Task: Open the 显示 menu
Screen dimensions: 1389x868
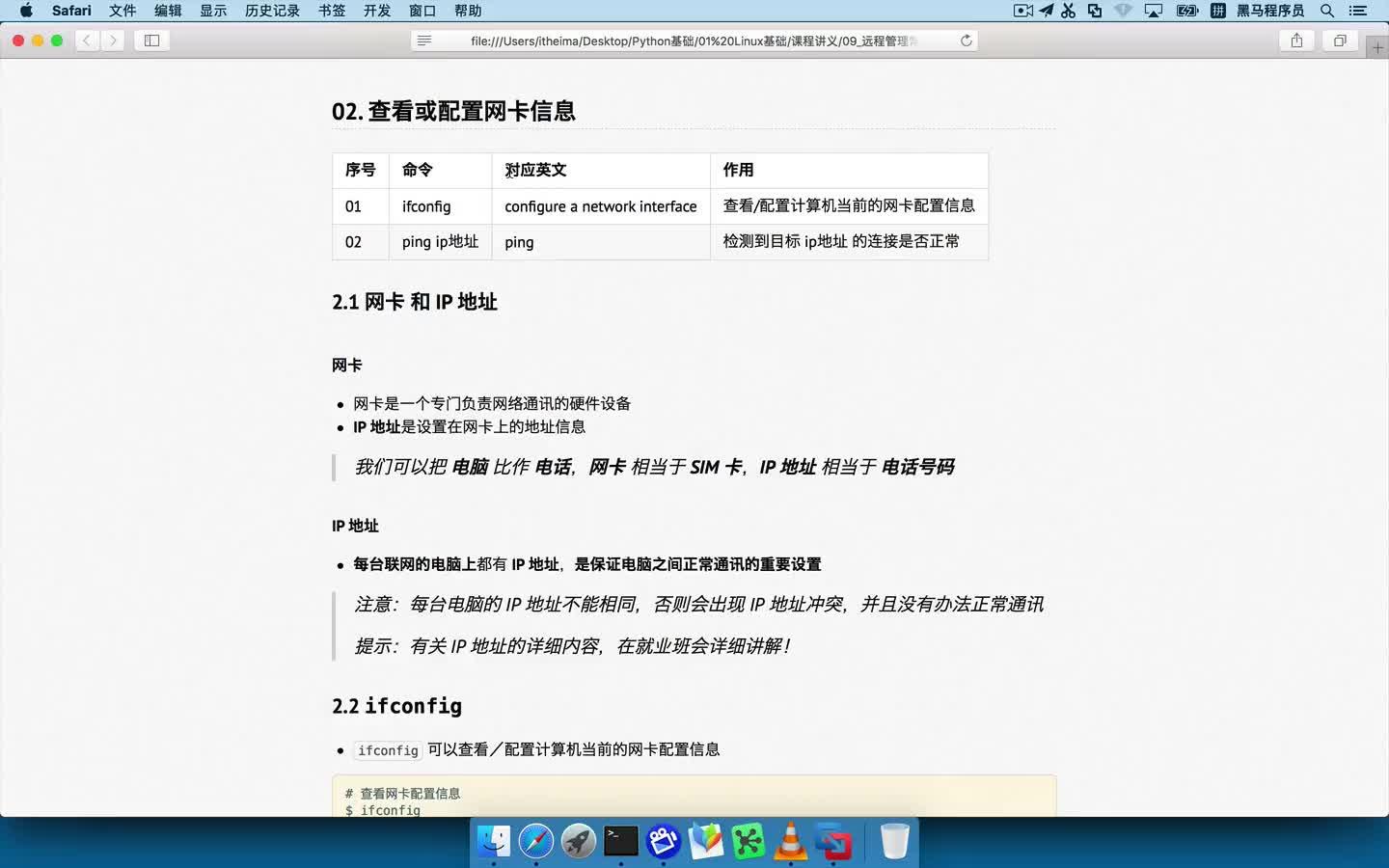Action: tap(213, 11)
